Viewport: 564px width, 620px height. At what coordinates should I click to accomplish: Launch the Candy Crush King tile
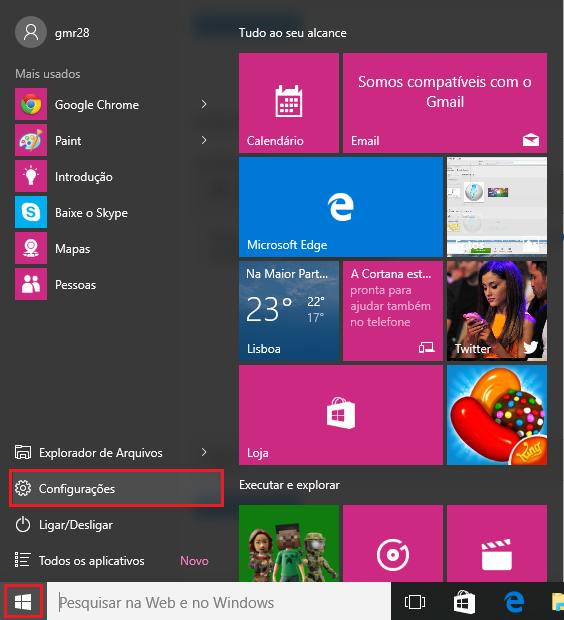coord(497,415)
